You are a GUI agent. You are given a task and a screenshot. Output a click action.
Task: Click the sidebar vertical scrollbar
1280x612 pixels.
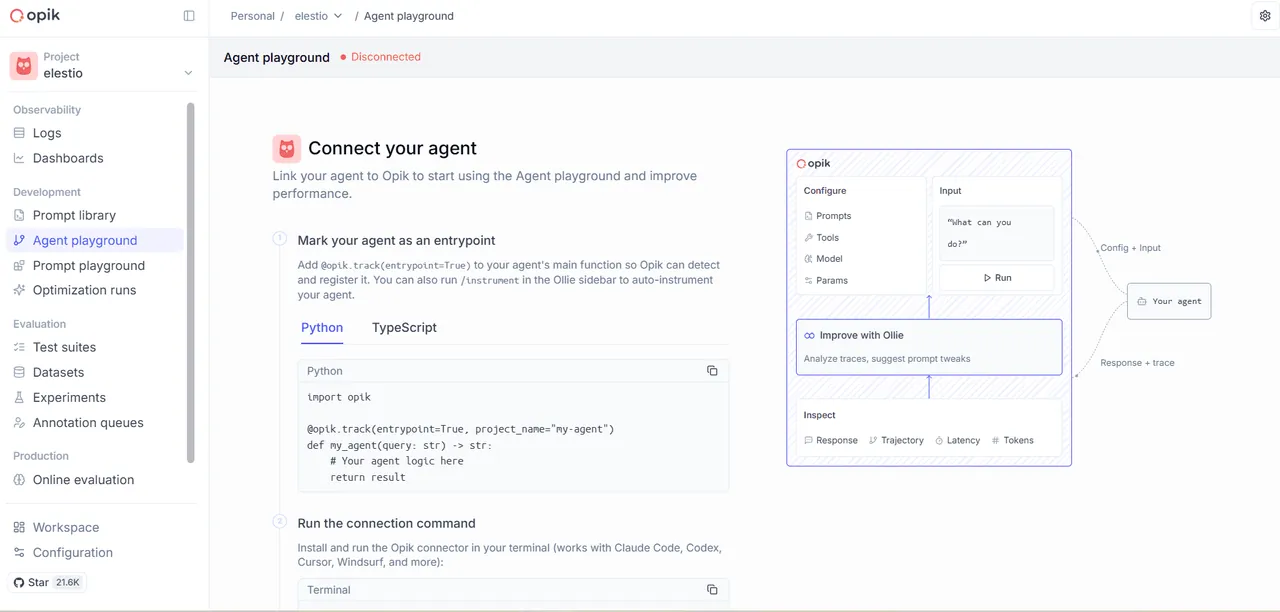click(191, 283)
